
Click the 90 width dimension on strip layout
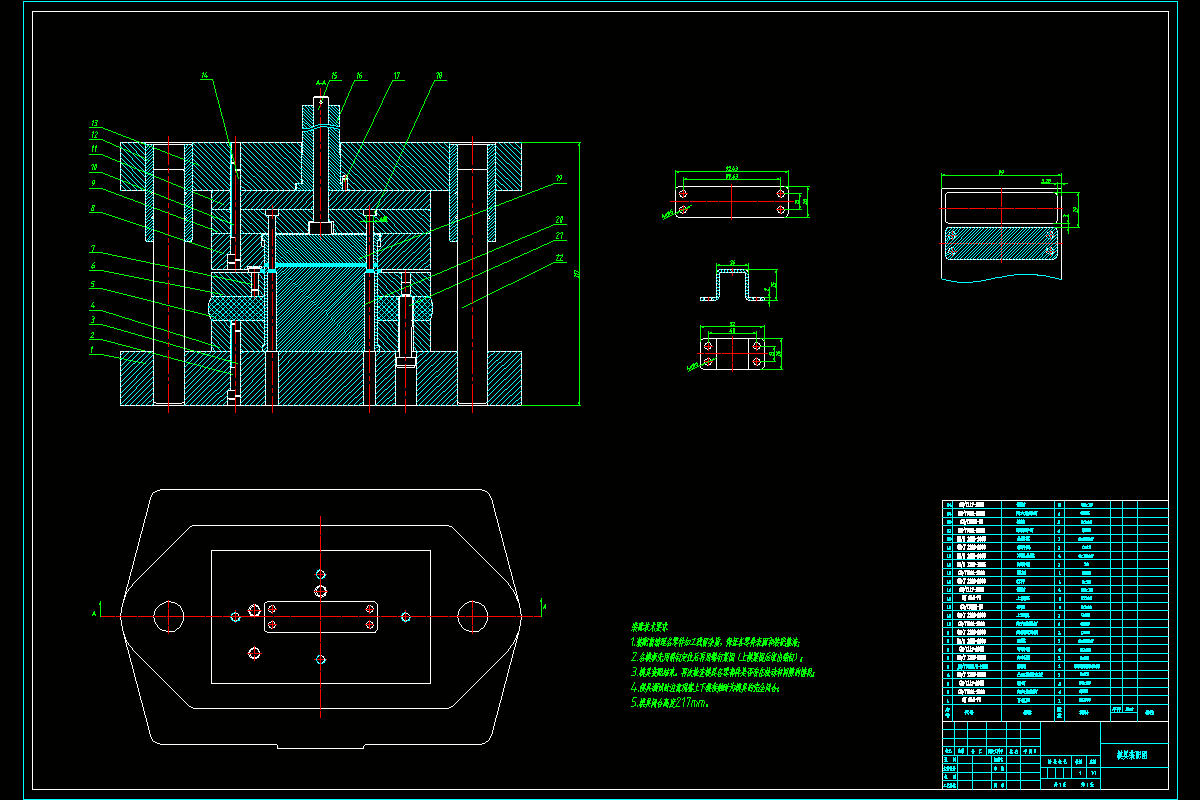click(1000, 172)
